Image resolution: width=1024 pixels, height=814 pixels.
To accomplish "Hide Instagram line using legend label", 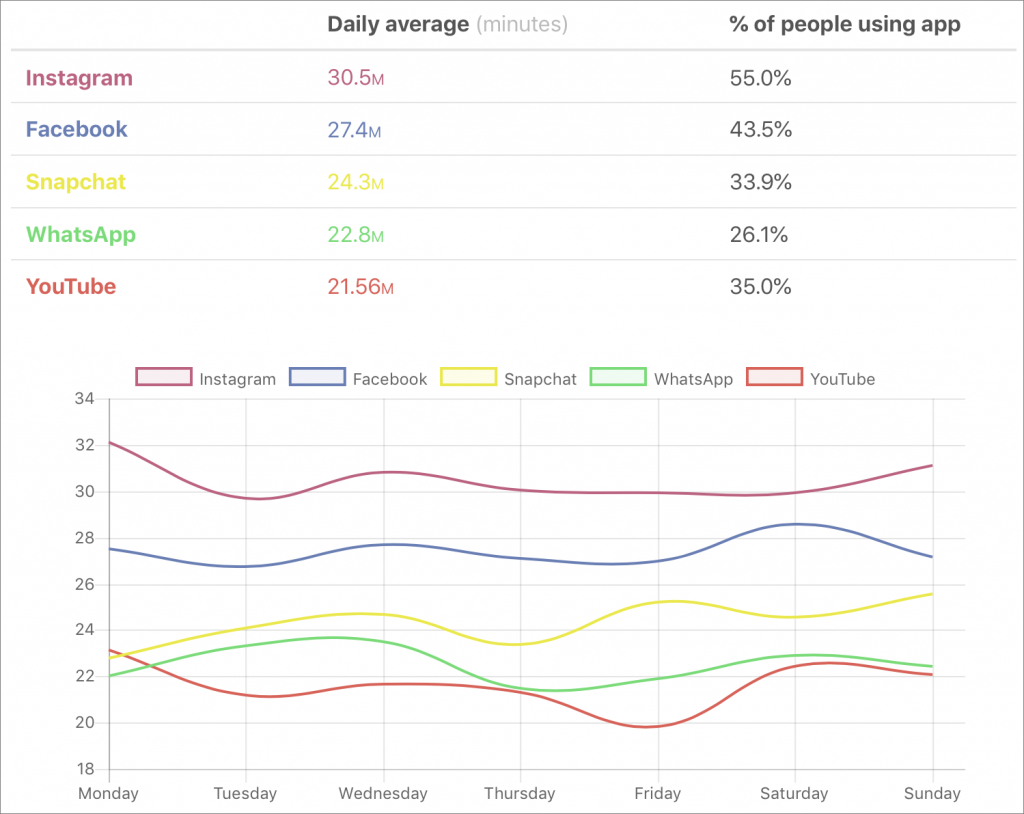I will [x=237, y=379].
